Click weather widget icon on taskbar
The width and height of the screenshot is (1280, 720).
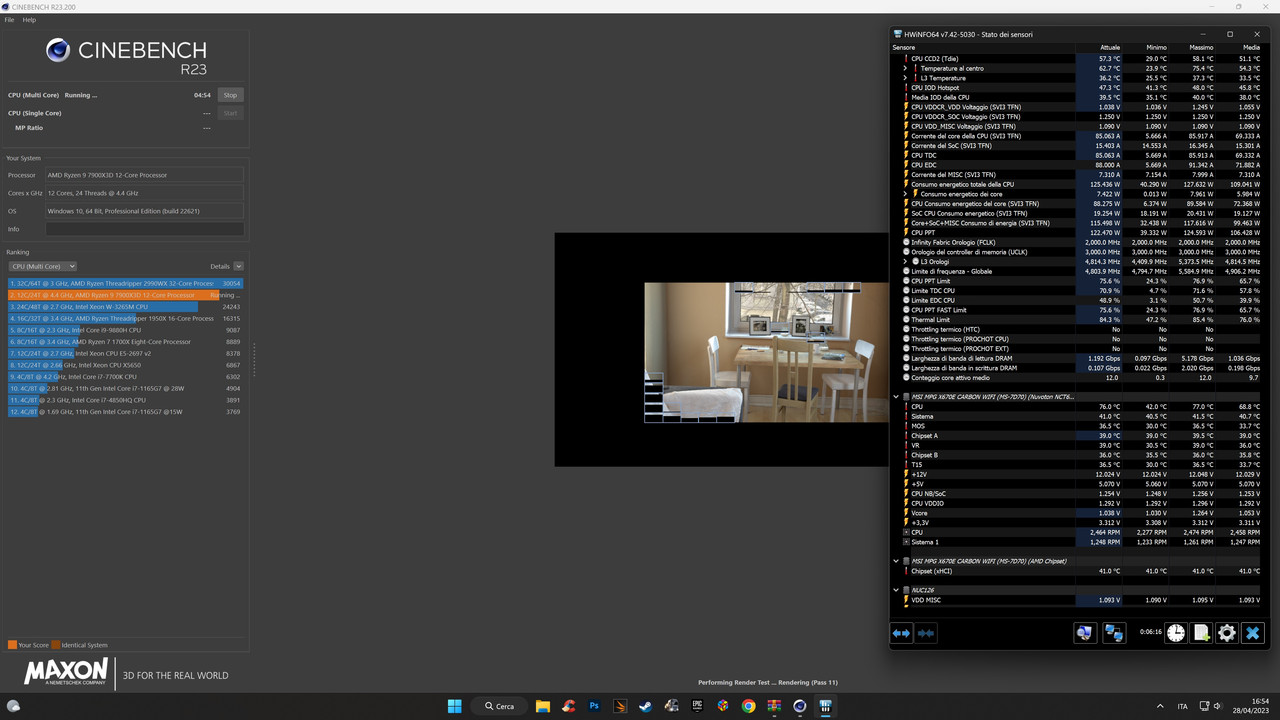point(14,706)
